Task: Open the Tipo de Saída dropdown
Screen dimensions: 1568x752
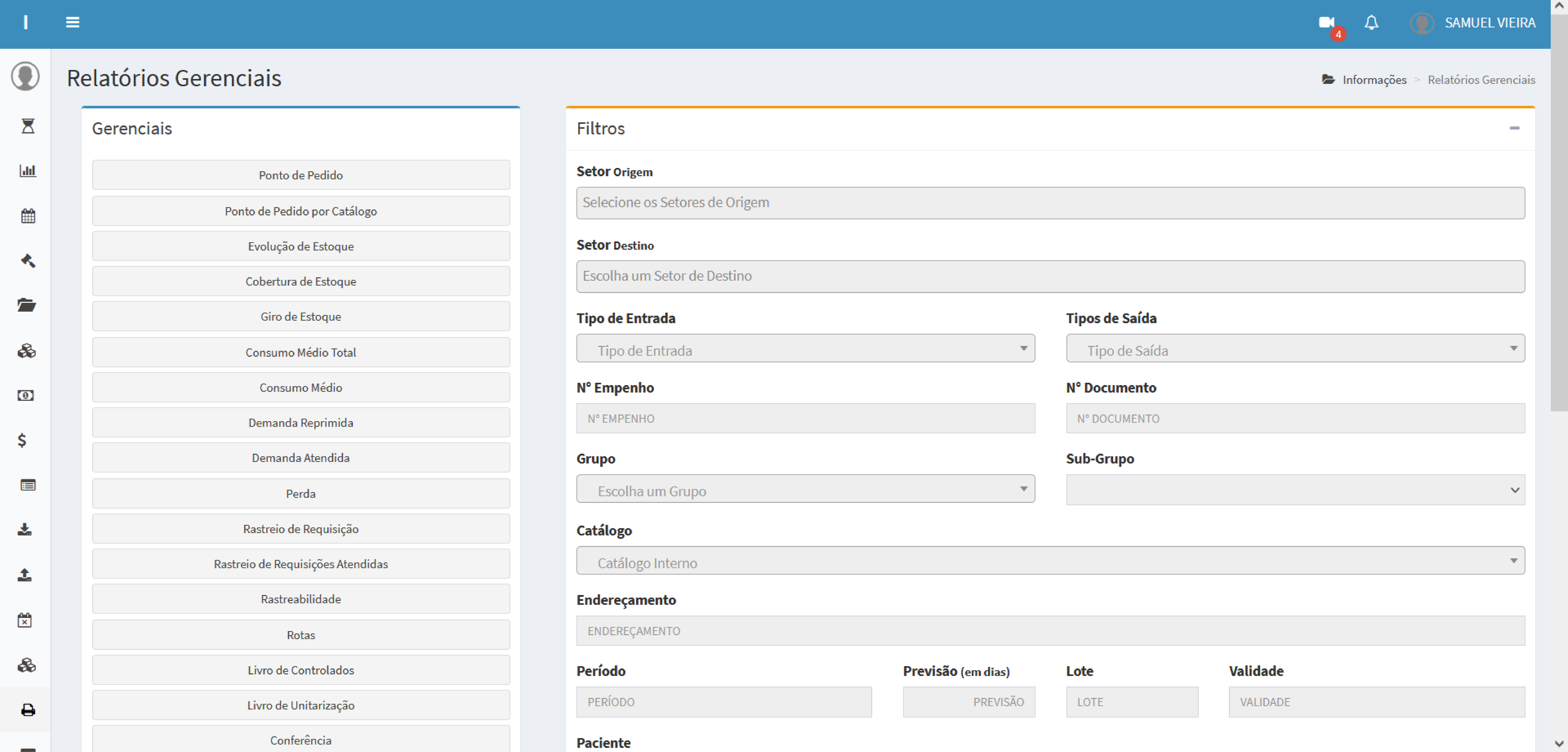Action: [x=1295, y=348]
